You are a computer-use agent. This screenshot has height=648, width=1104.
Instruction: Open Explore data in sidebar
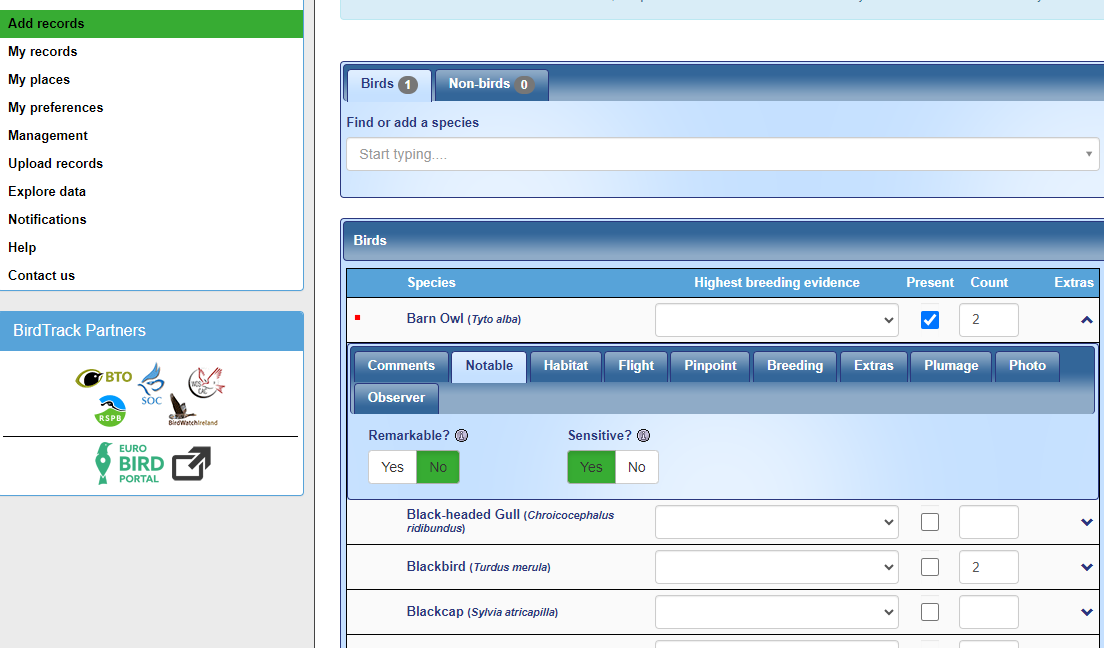click(x=47, y=191)
